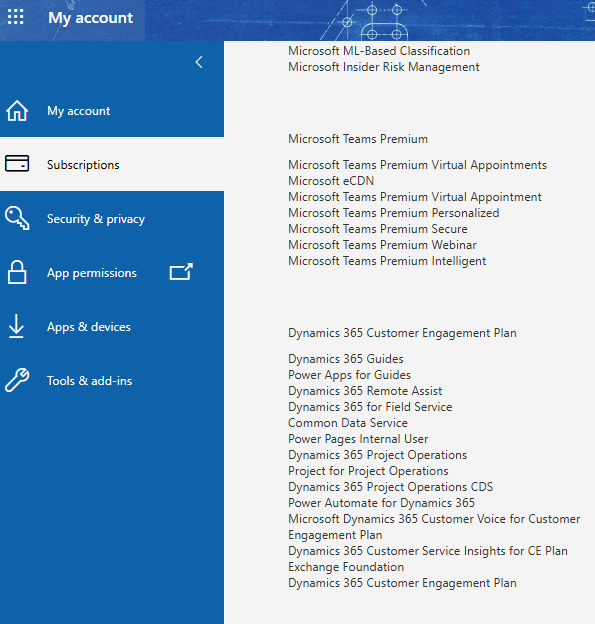Open the app launcher waffle icon
This screenshot has height=624, width=595.
pyautogui.click(x=16, y=17)
